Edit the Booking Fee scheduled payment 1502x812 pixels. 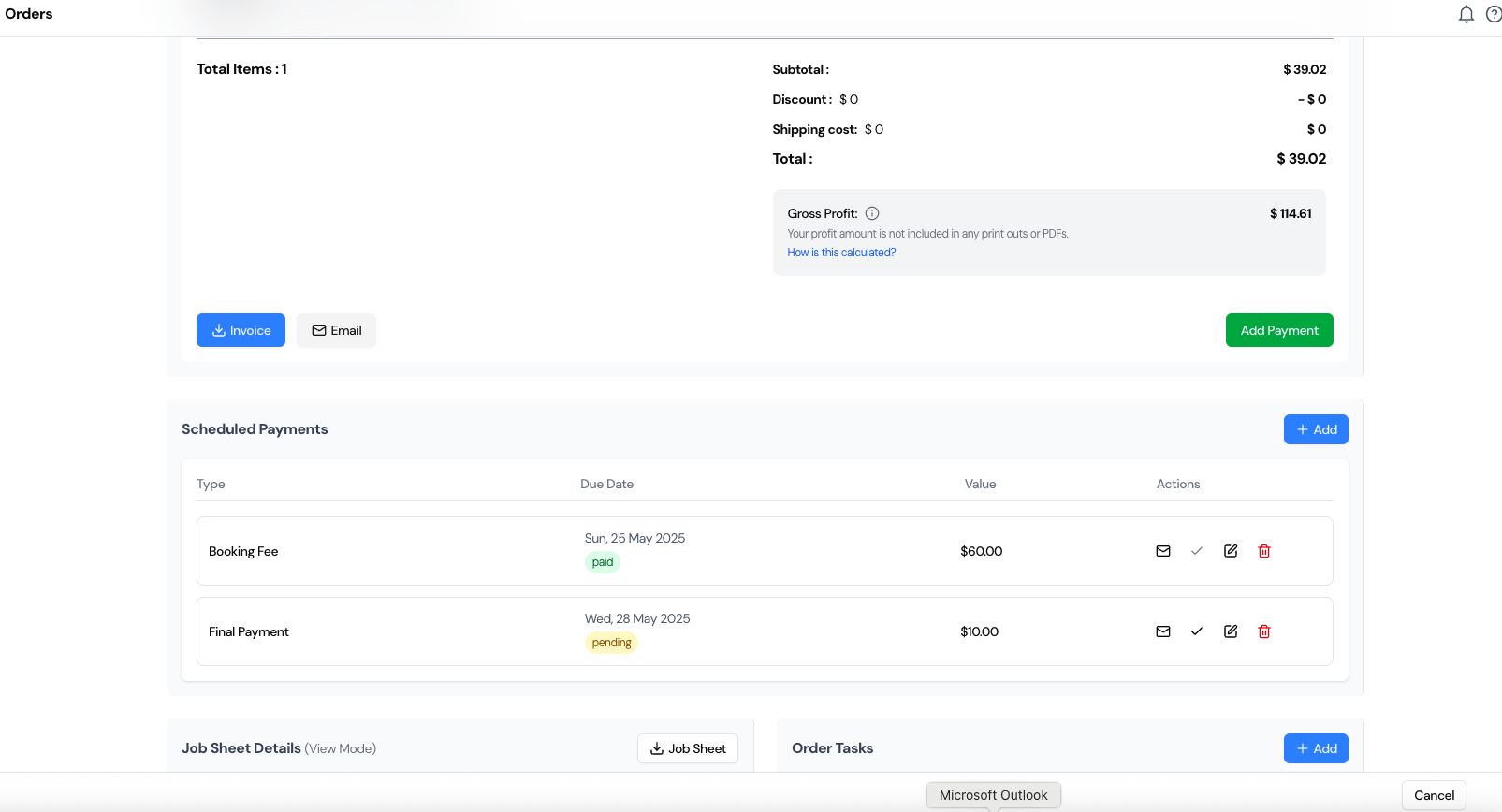click(x=1231, y=551)
